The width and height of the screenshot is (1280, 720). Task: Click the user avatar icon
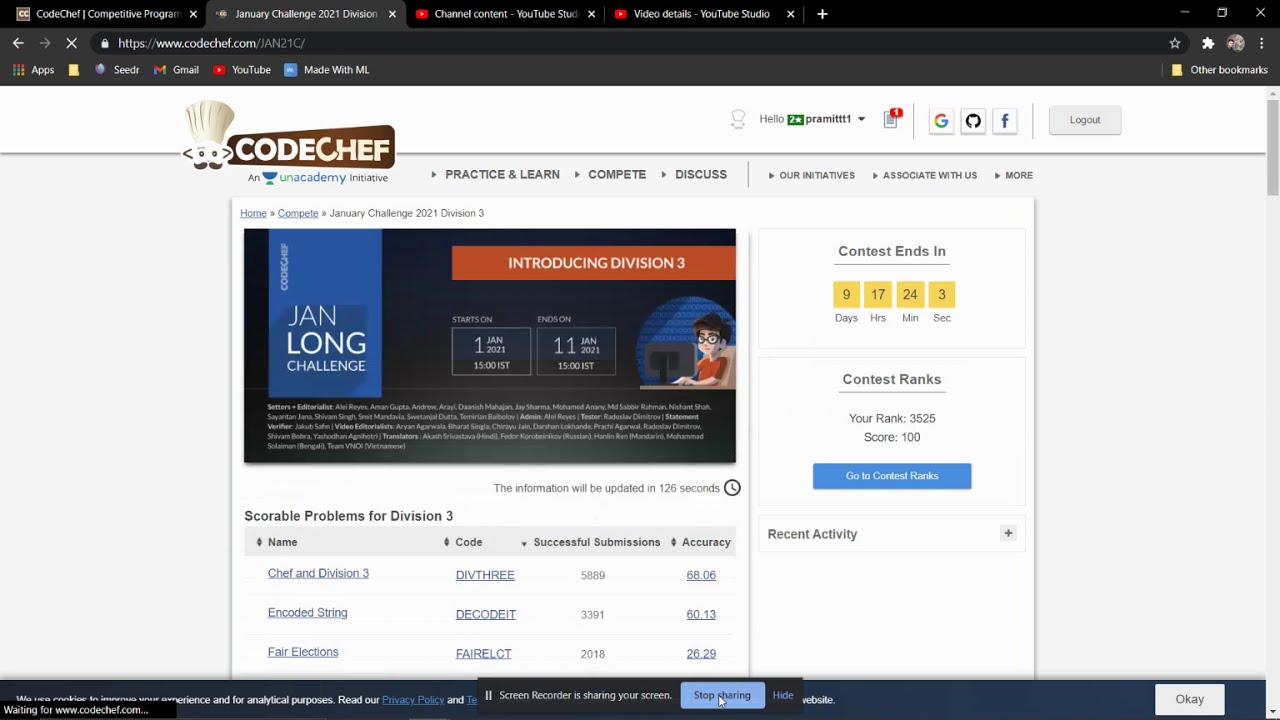(x=738, y=119)
